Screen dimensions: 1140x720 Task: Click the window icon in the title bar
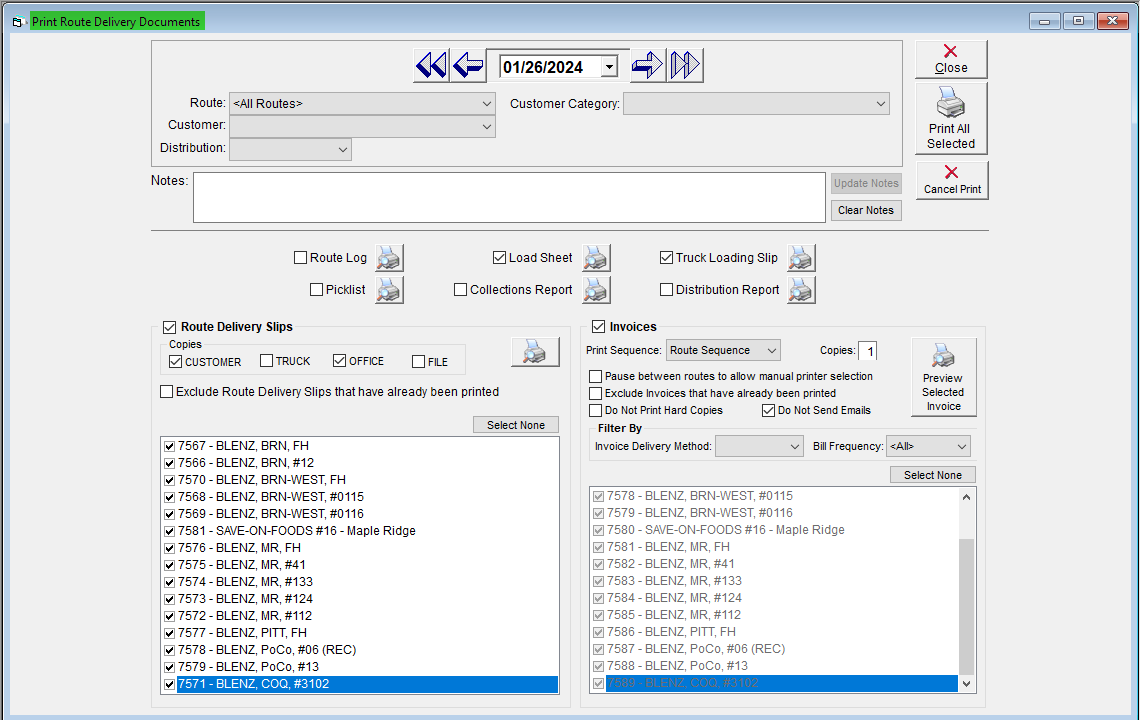pyautogui.click(x=19, y=22)
